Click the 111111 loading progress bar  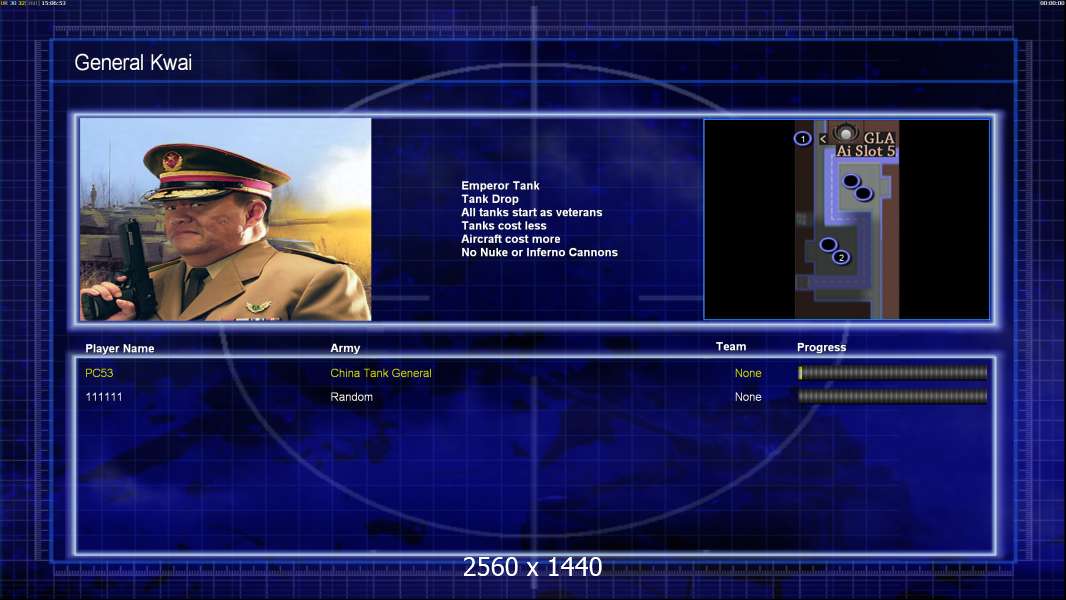click(893, 396)
